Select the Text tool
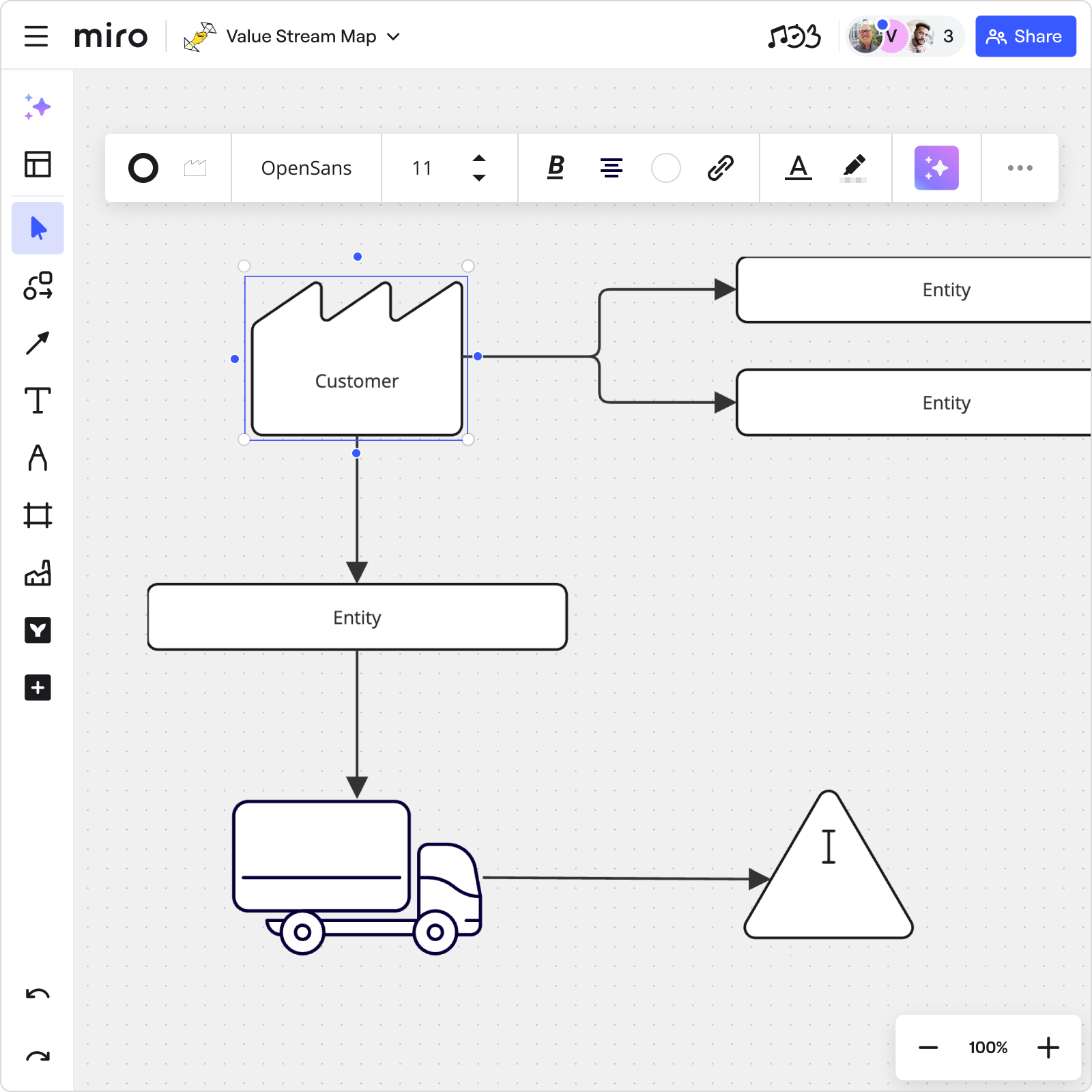Screen dimensions: 1092x1092 pos(38,401)
